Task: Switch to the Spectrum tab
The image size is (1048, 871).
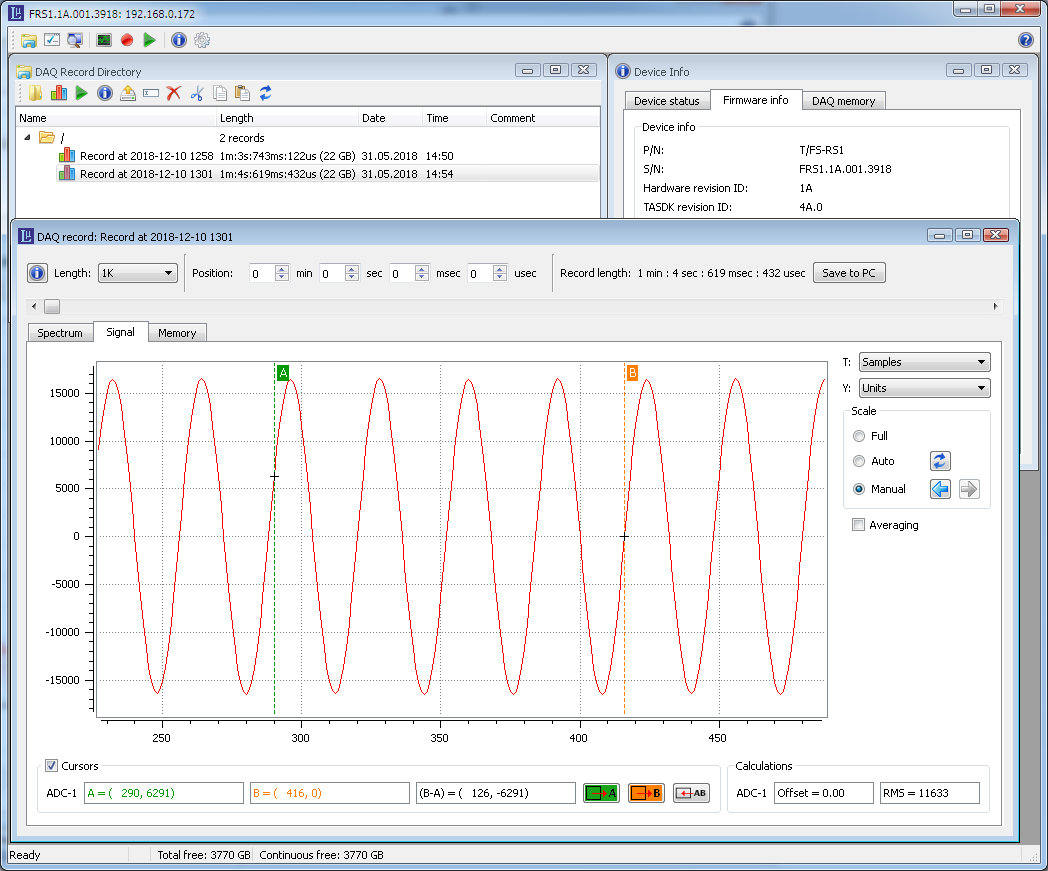Action: (x=60, y=333)
